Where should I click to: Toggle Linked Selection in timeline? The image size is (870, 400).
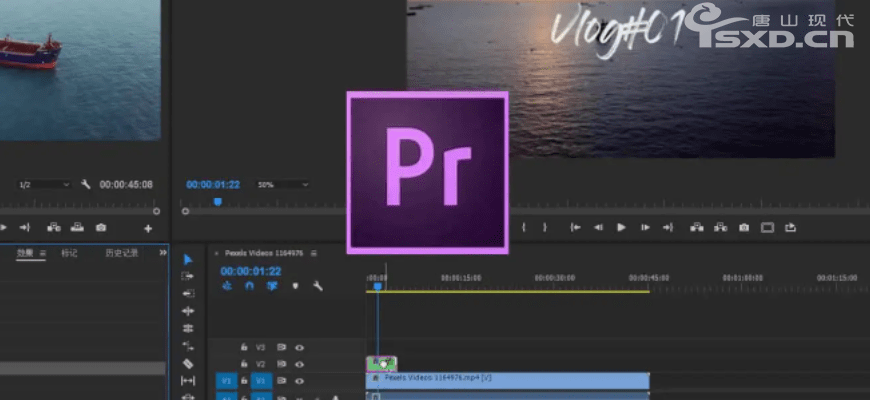coord(272,286)
